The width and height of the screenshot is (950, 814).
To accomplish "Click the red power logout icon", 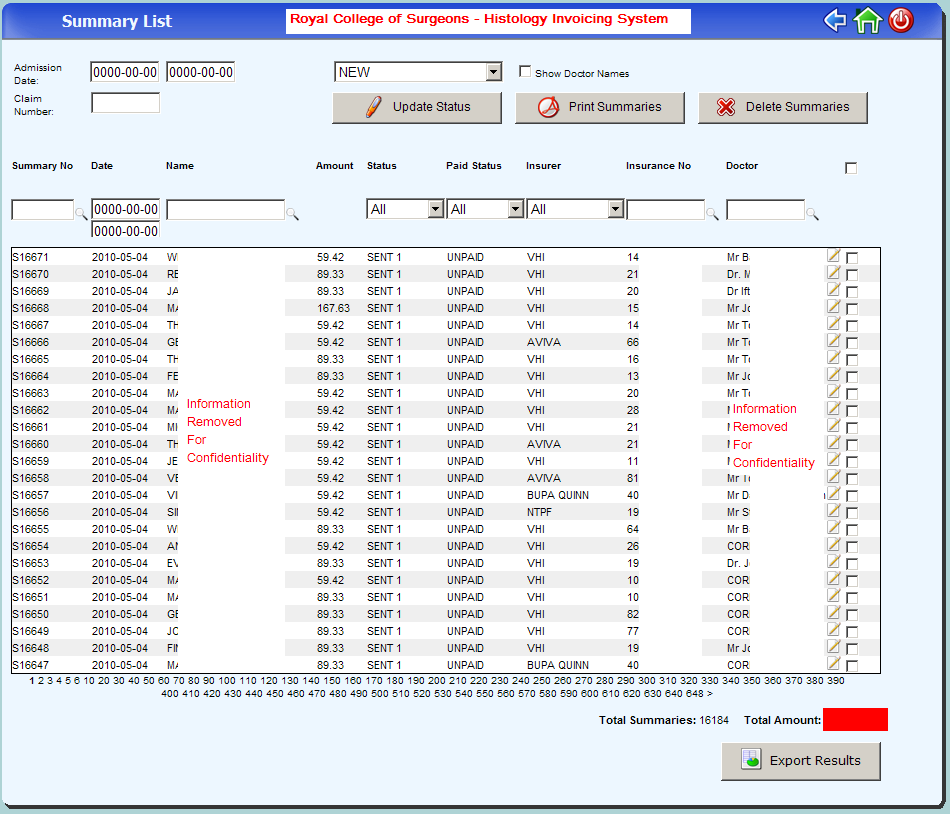I will coord(901,21).
